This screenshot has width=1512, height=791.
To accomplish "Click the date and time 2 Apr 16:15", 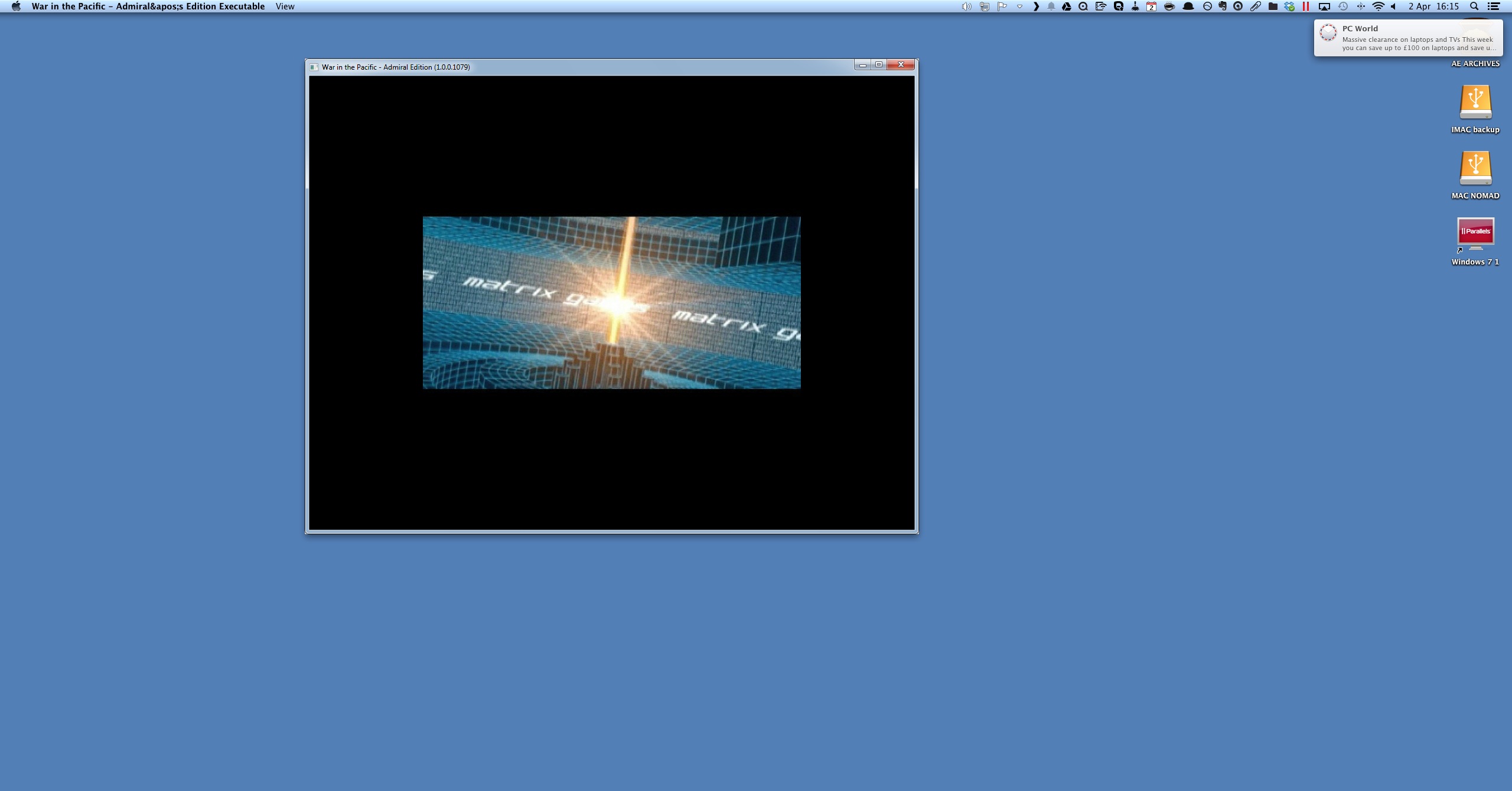I will pyautogui.click(x=1433, y=6).
